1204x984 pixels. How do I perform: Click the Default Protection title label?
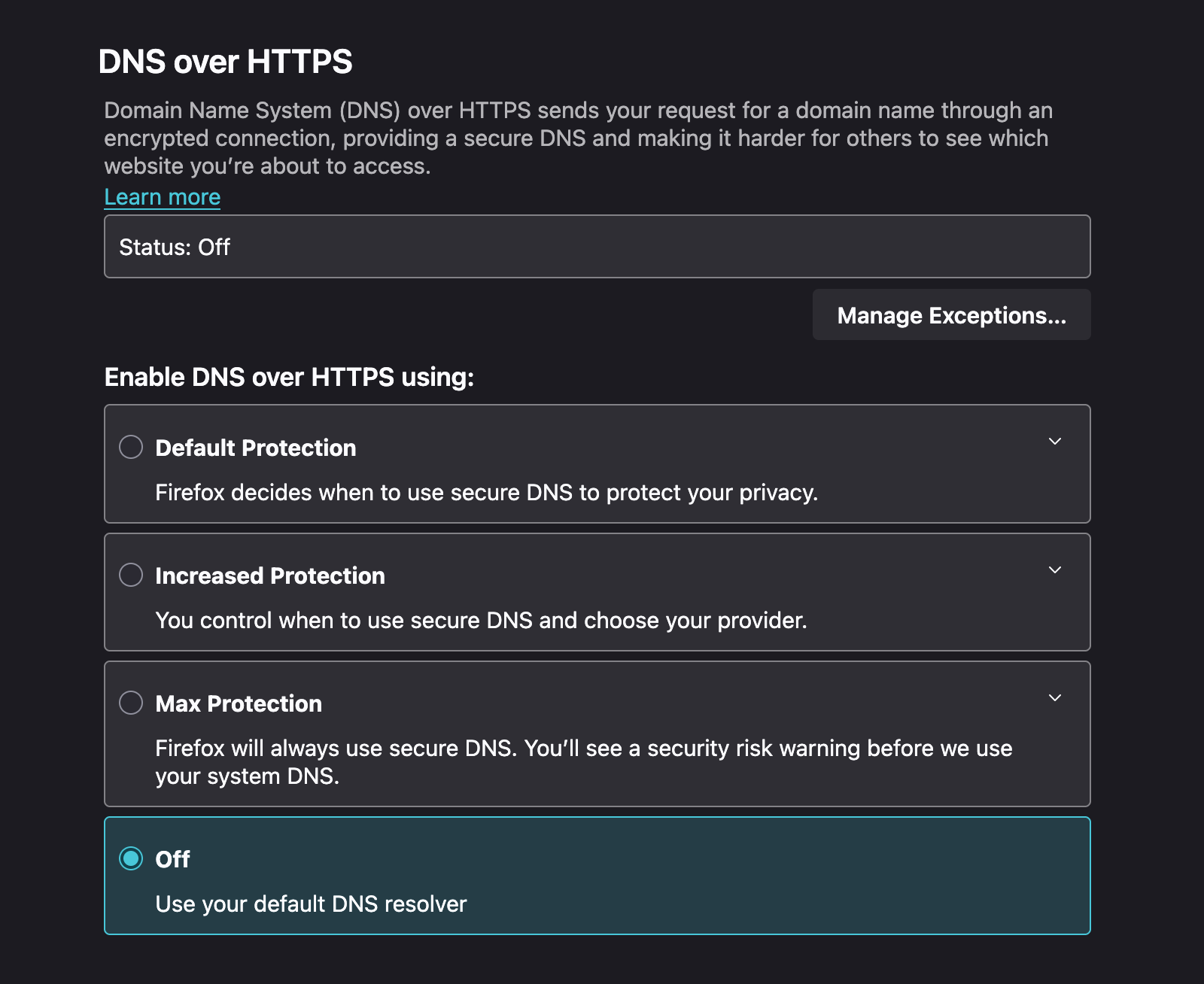tap(256, 448)
